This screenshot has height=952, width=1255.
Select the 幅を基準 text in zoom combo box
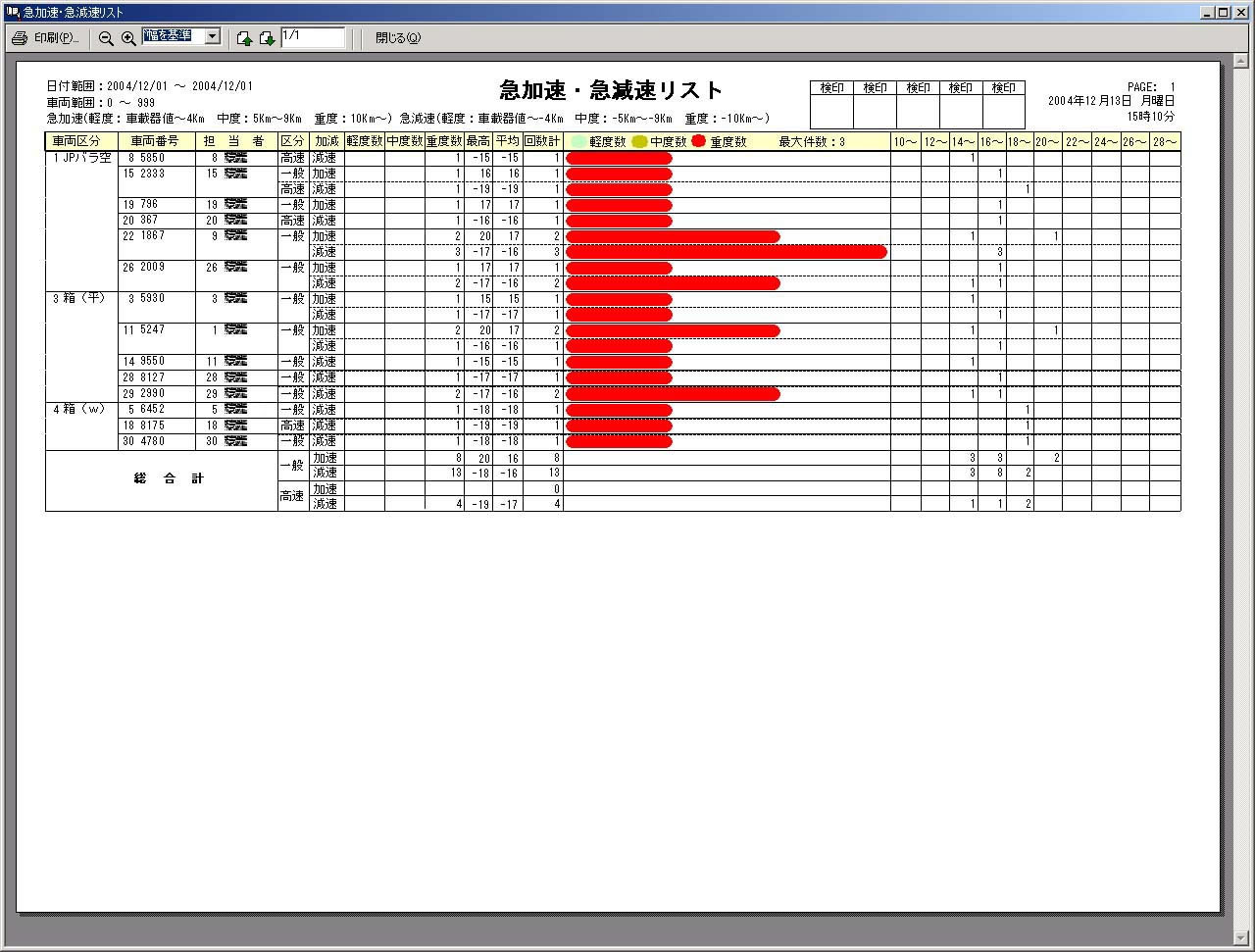(171, 36)
